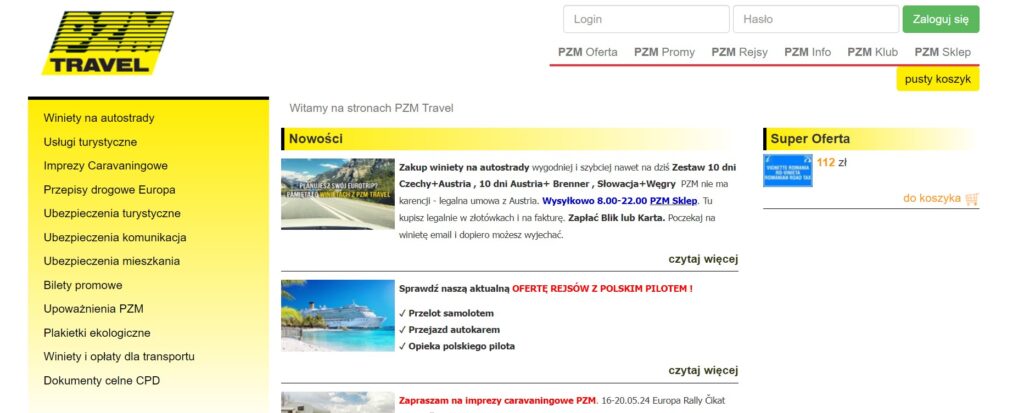Image resolution: width=1024 pixels, height=413 pixels.
Task: Click the cruise ship news image
Action: (x=337, y=315)
